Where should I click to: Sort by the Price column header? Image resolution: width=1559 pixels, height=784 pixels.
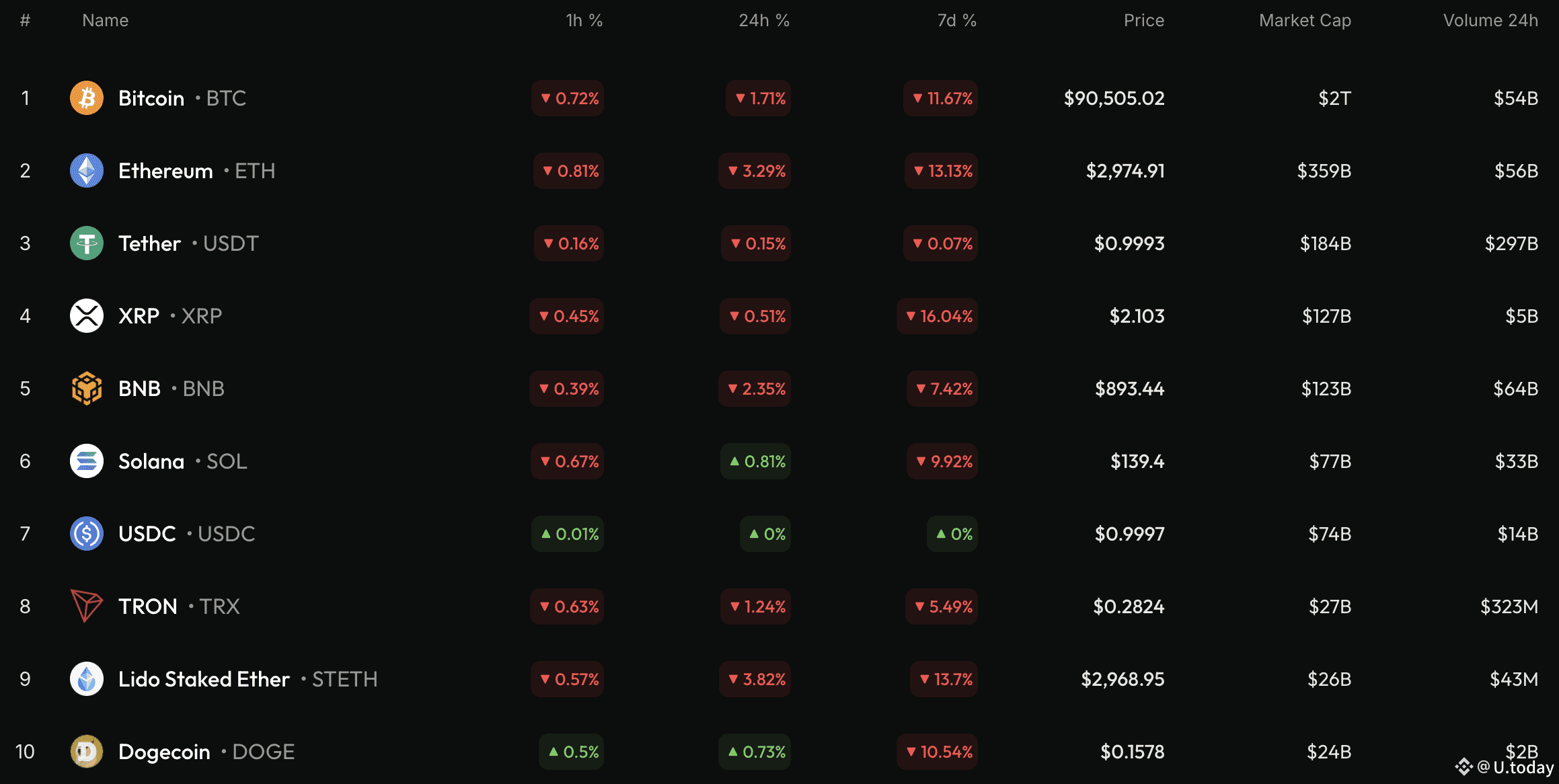click(x=1143, y=21)
